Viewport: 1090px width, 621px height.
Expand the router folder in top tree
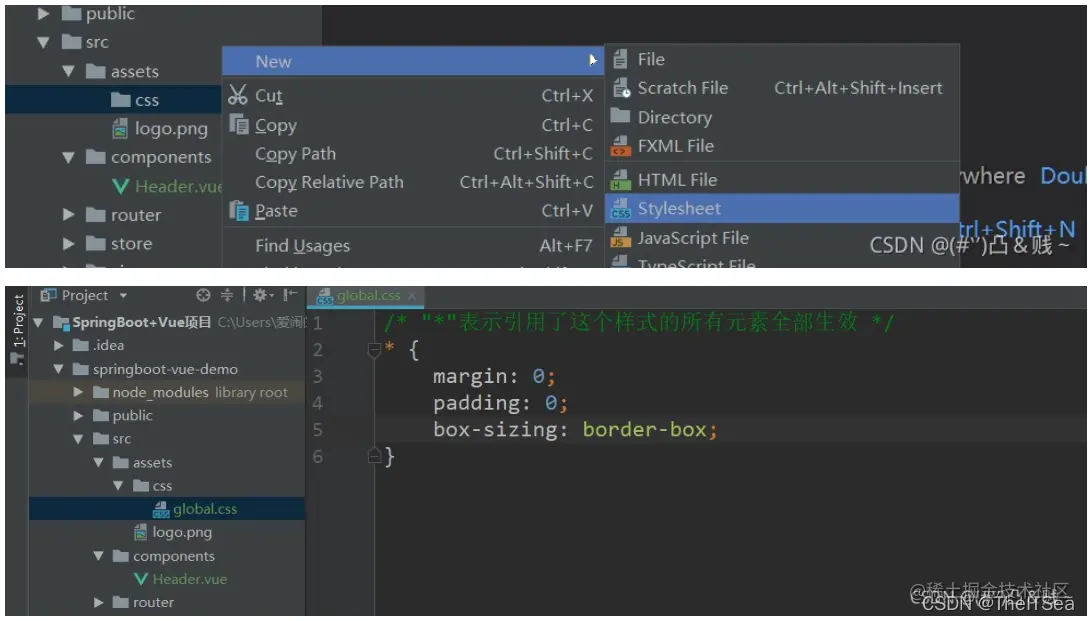(68, 214)
